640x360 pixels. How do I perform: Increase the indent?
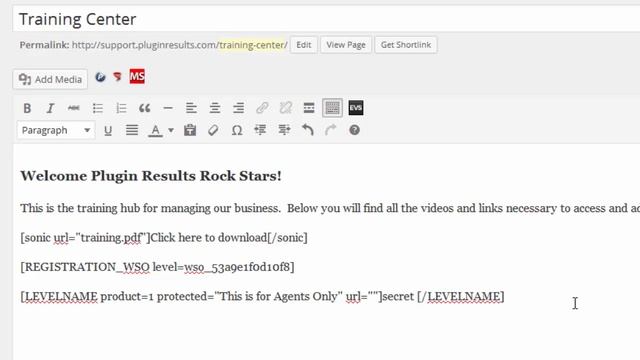pos(284,131)
